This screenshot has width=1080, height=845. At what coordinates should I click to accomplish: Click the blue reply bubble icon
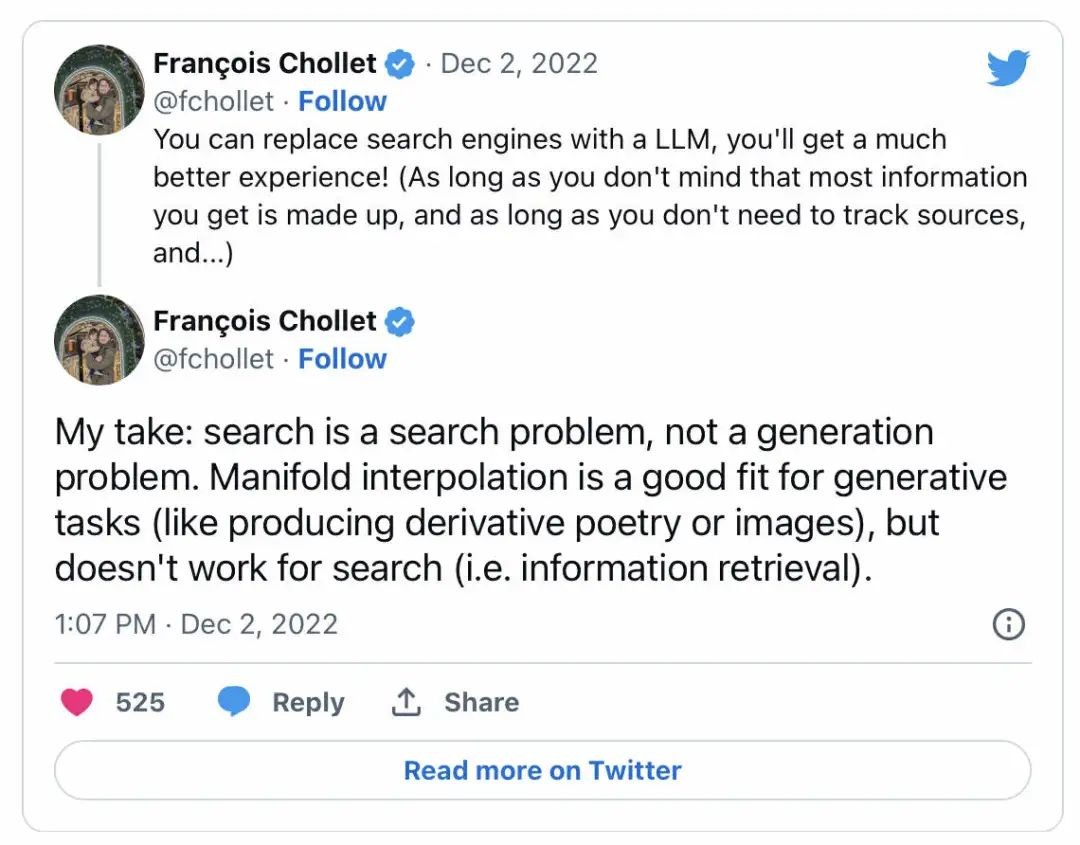point(234,702)
